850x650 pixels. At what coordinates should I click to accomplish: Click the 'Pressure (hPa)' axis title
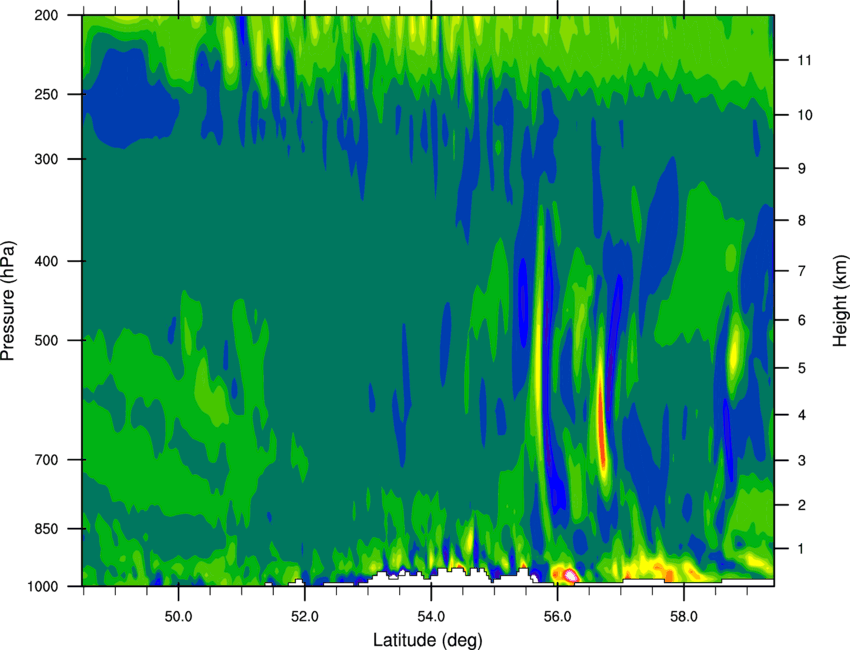click(x=8, y=301)
